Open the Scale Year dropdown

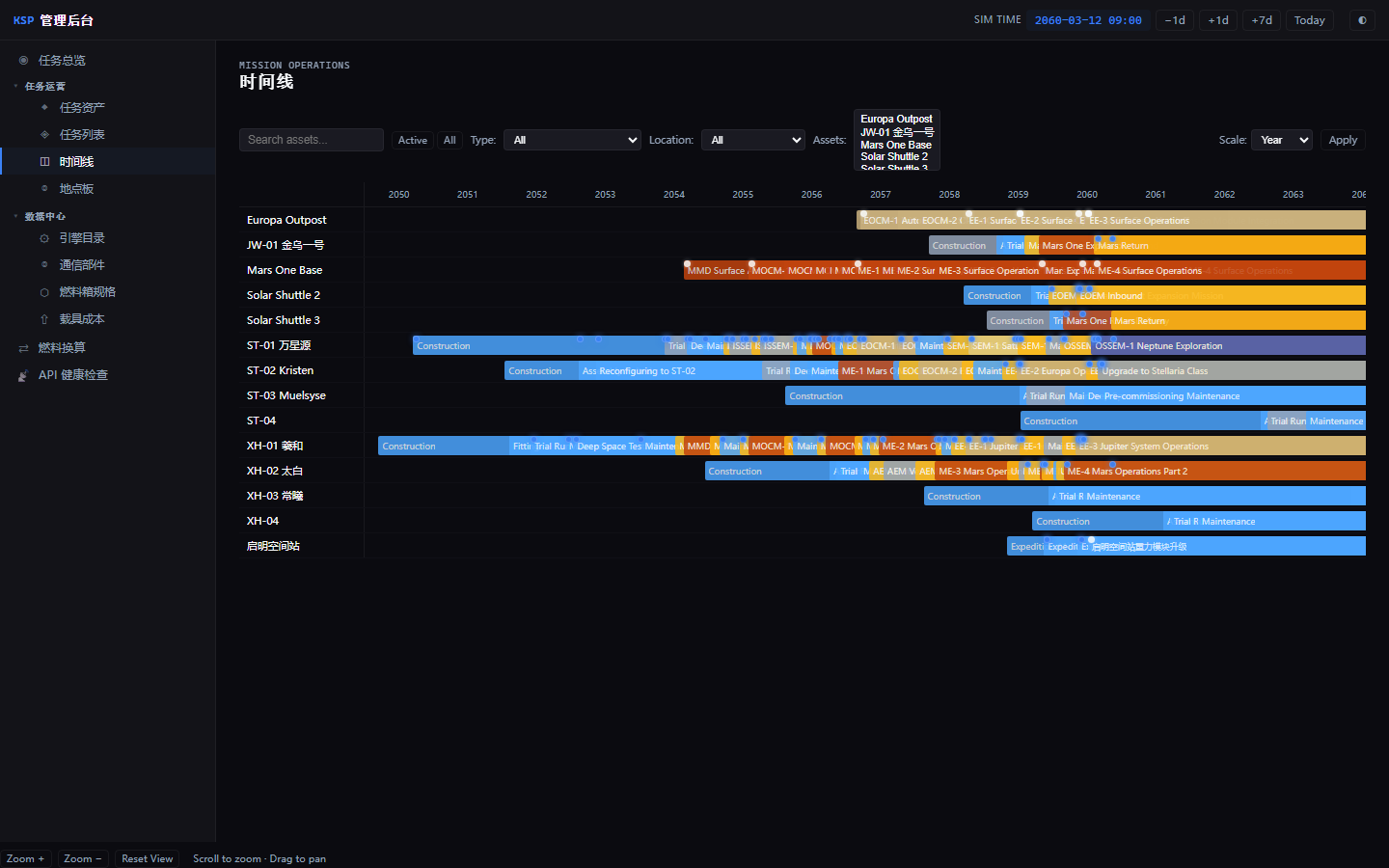click(x=1282, y=140)
